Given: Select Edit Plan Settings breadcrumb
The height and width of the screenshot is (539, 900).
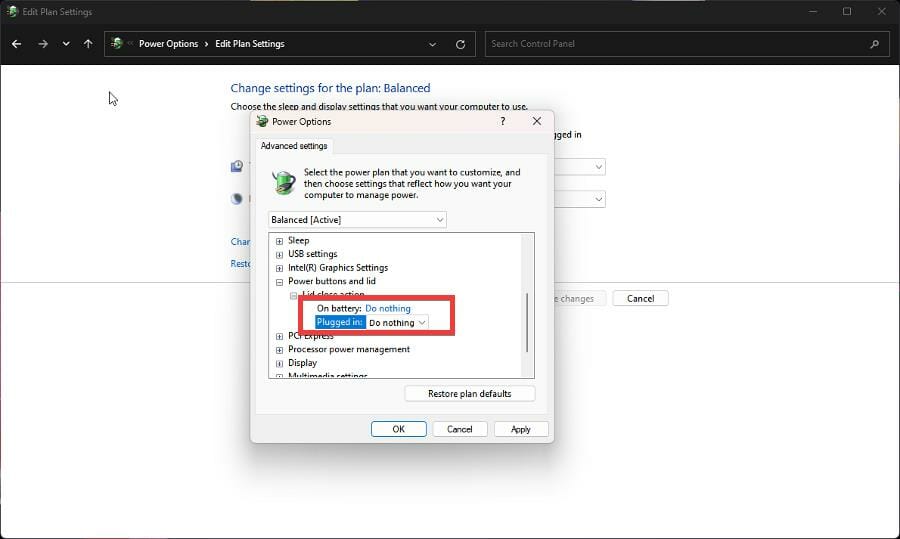Looking at the screenshot, I should pyautogui.click(x=250, y=44).
